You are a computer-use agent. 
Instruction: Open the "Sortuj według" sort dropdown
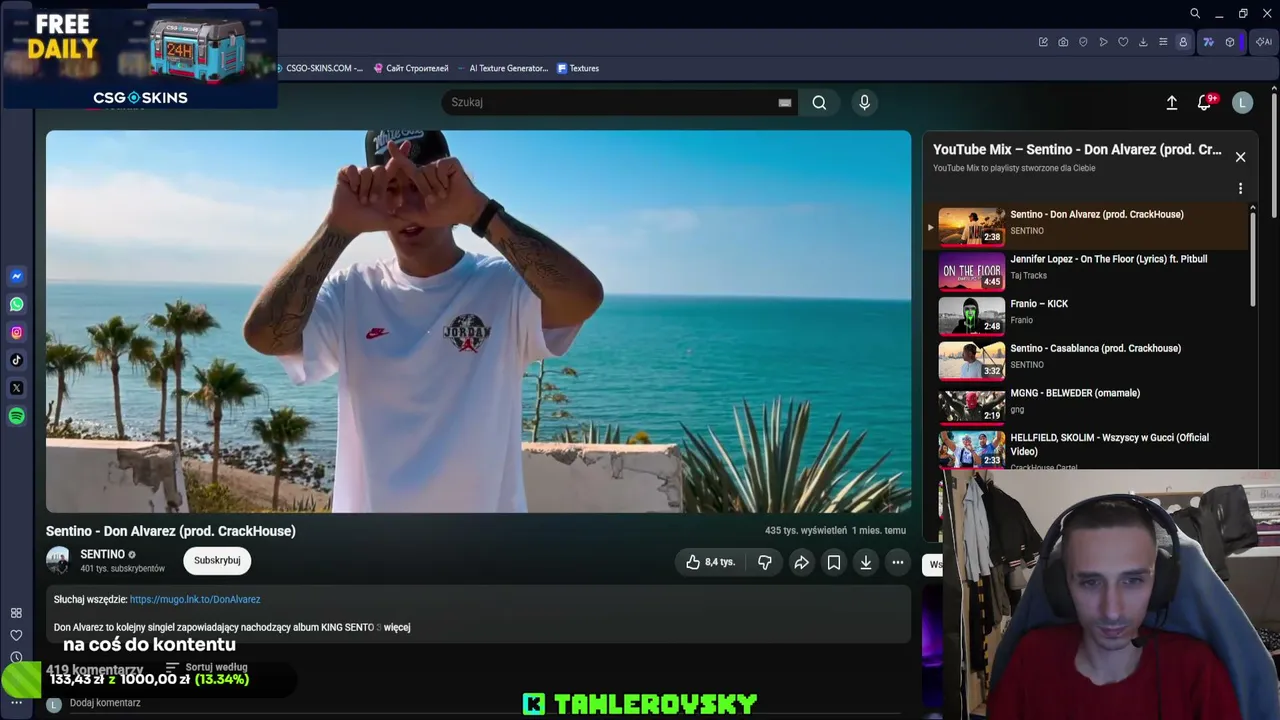click(207, 667)
